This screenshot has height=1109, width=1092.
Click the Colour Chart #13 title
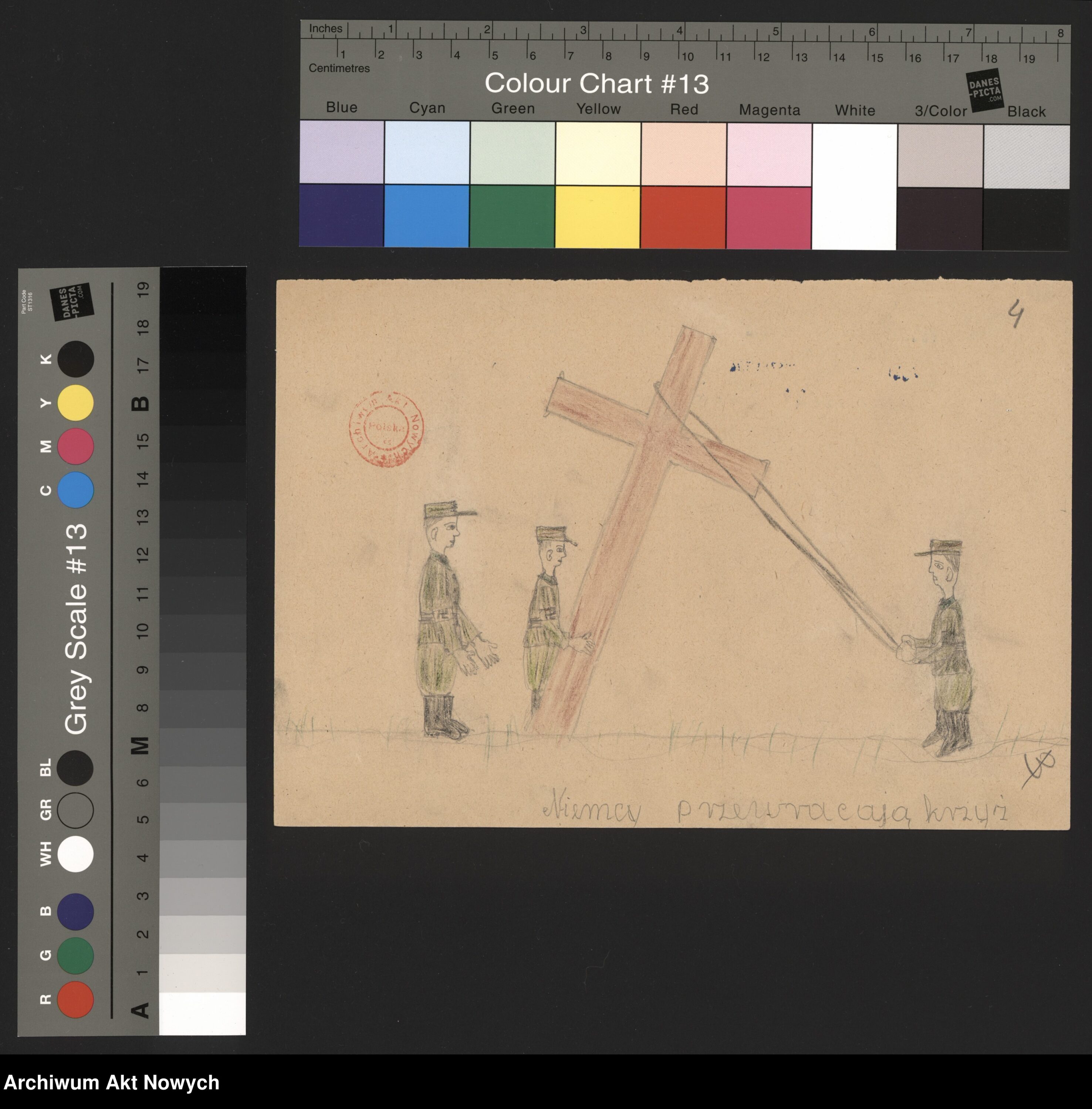[x=596, y=84]
